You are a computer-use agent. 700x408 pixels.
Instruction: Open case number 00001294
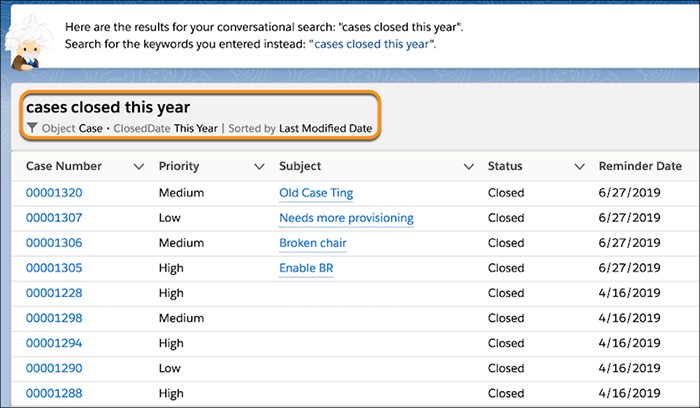pos(54,343)
